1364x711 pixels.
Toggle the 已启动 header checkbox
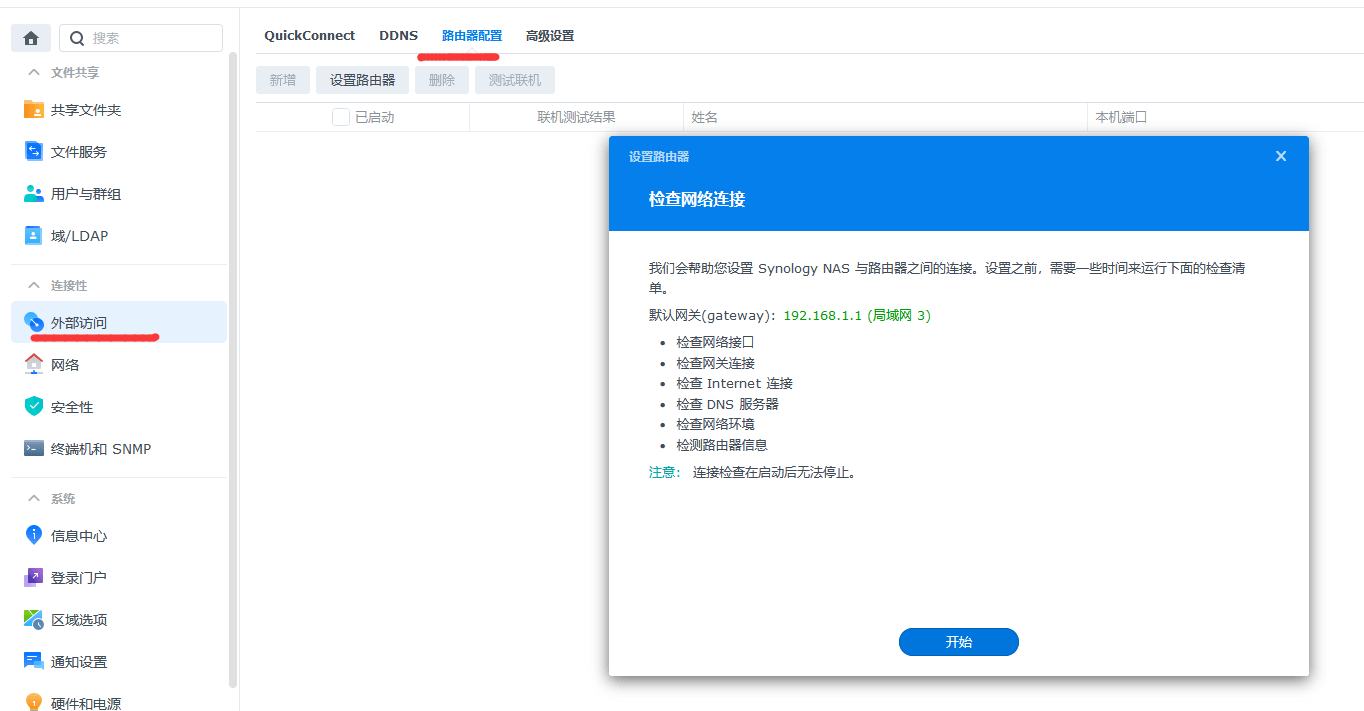(341, 117)
